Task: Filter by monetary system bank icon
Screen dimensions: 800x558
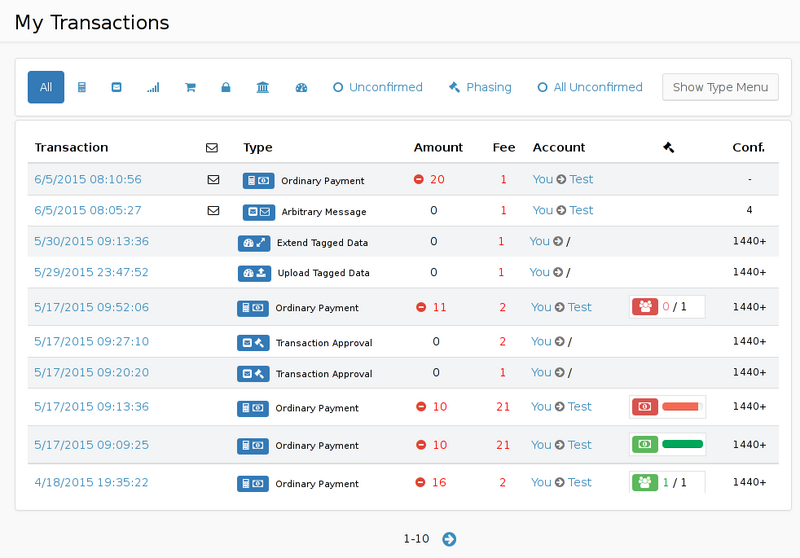Action: (x=263, y=87)
